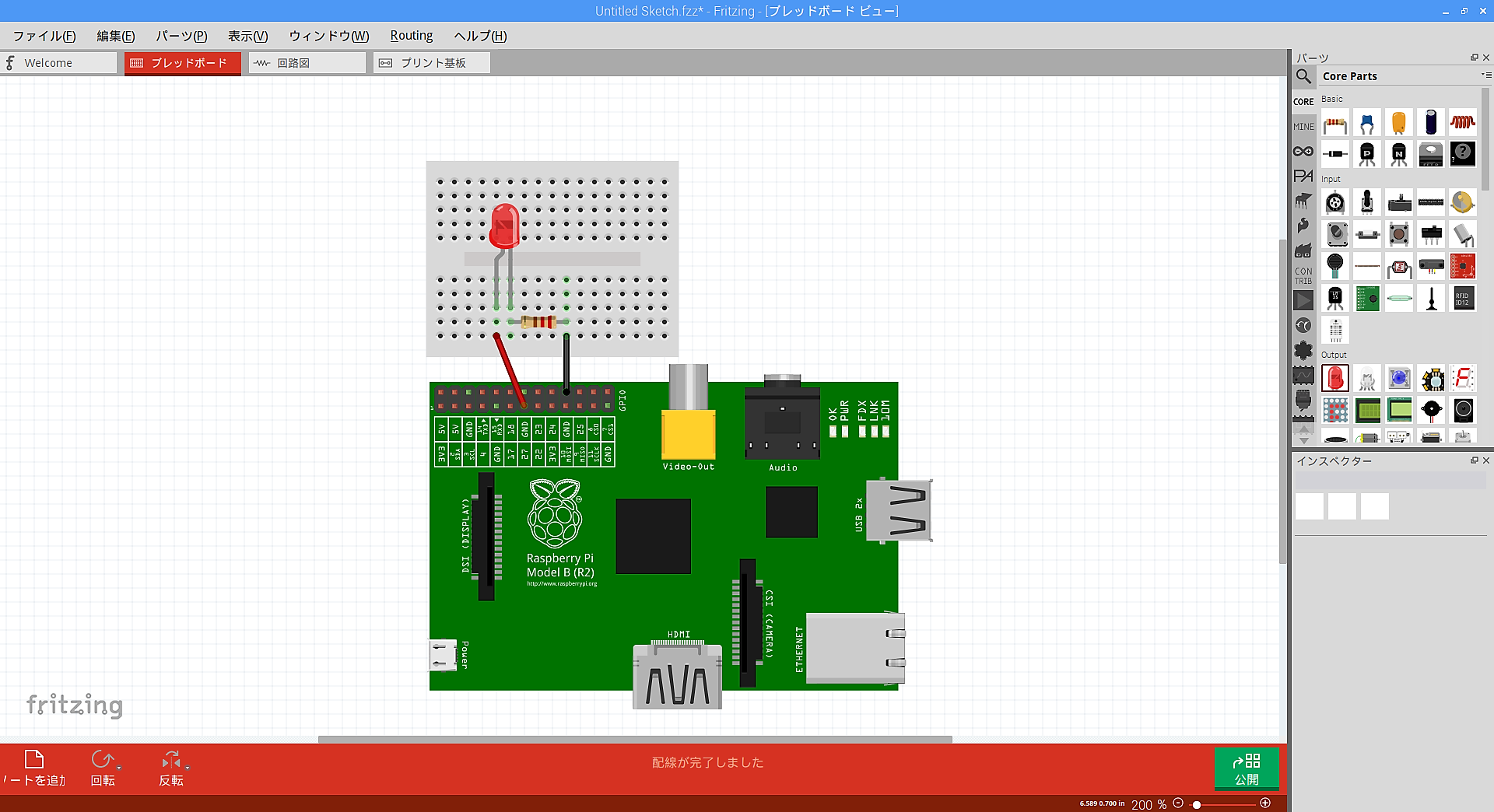Open the PA parts bin
This screenshot has width=1494, height=812.
(1303, 176)
